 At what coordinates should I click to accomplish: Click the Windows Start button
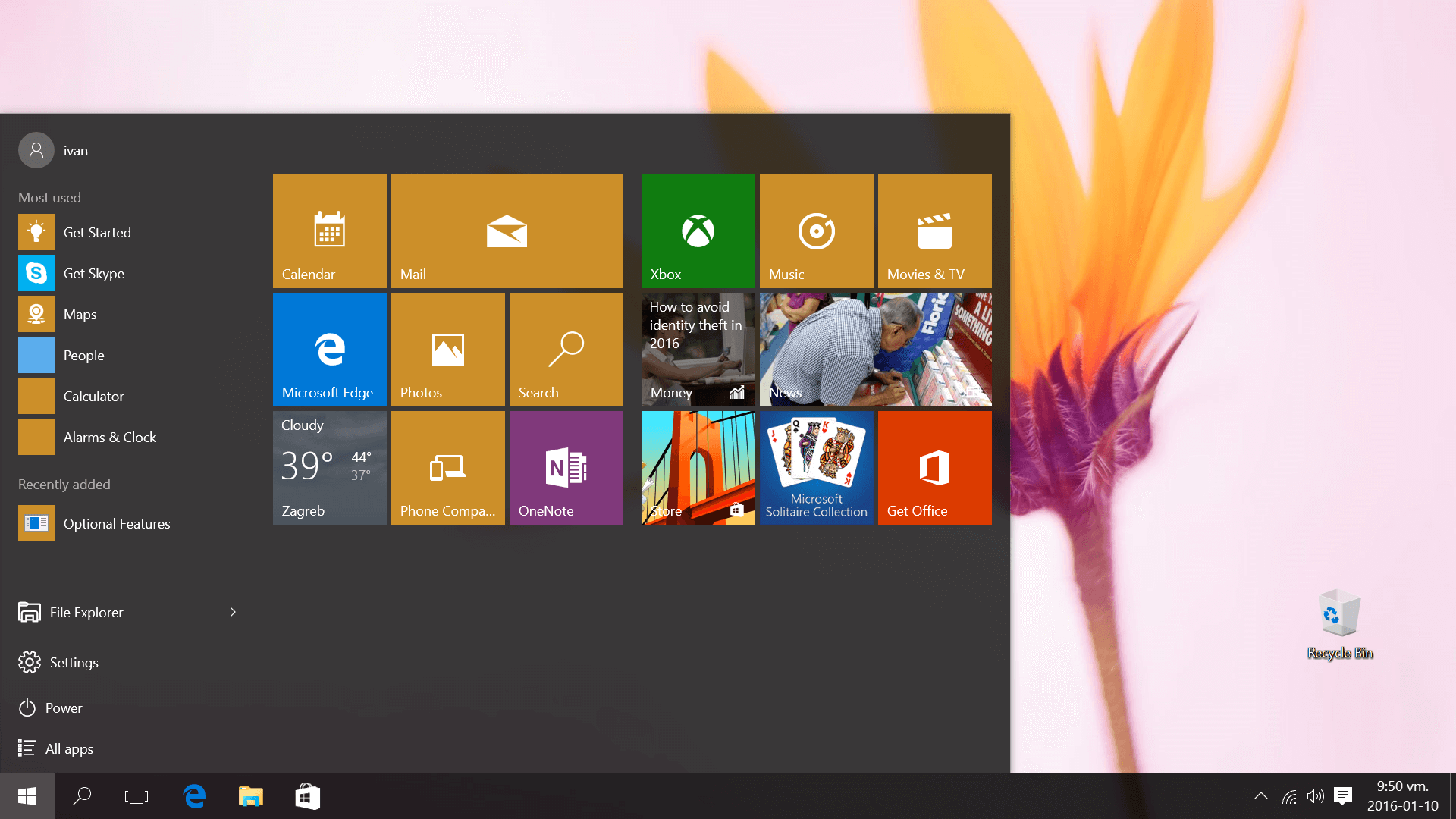[27, 796]
